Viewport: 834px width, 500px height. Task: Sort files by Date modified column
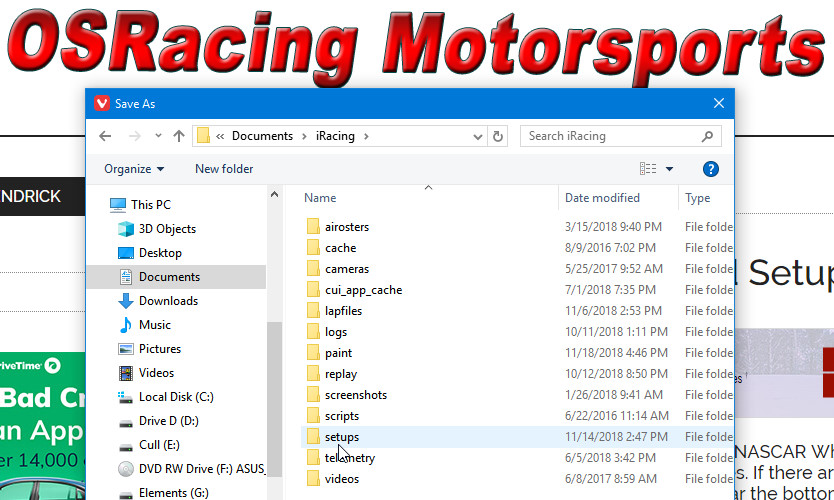pyautogui.click(x=602, y=198)
